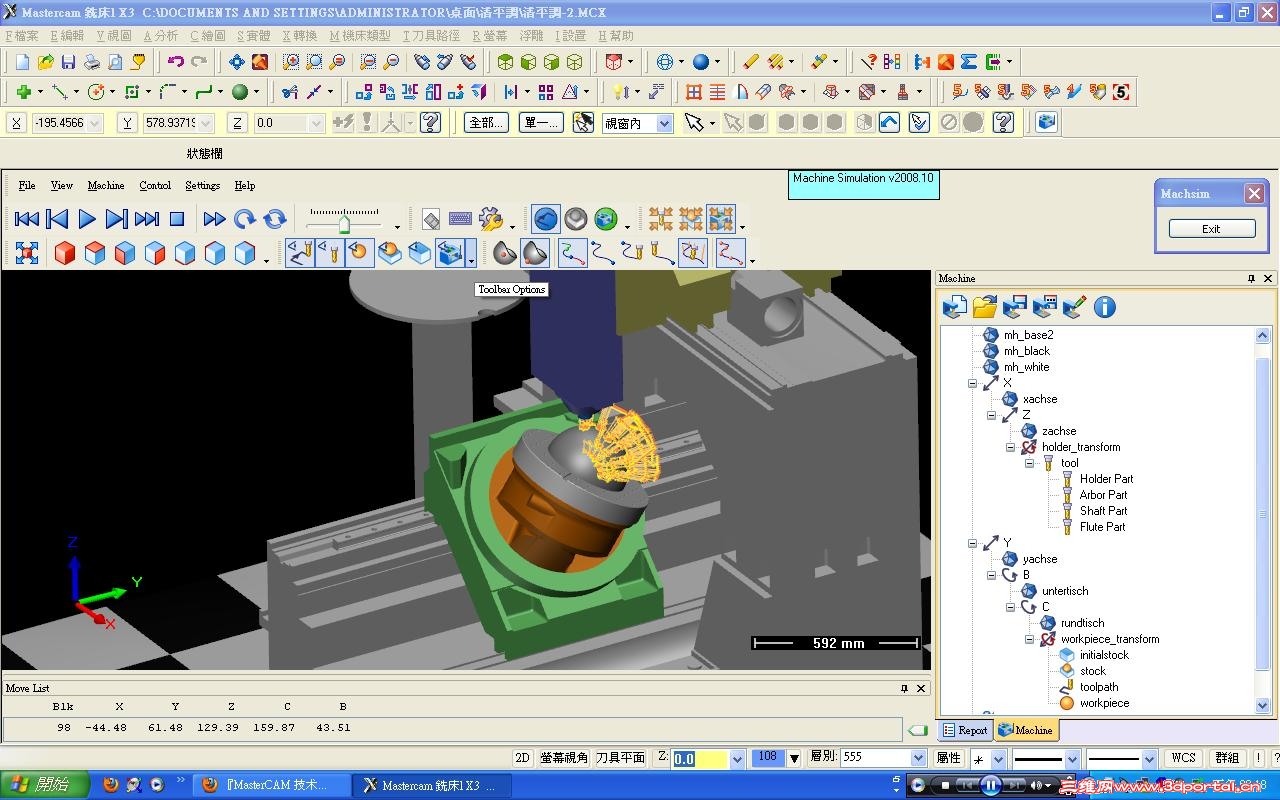Click the keyboard icon in simulation toolbar
Viewport: 1280px width, 800px height.
[460, 219]
